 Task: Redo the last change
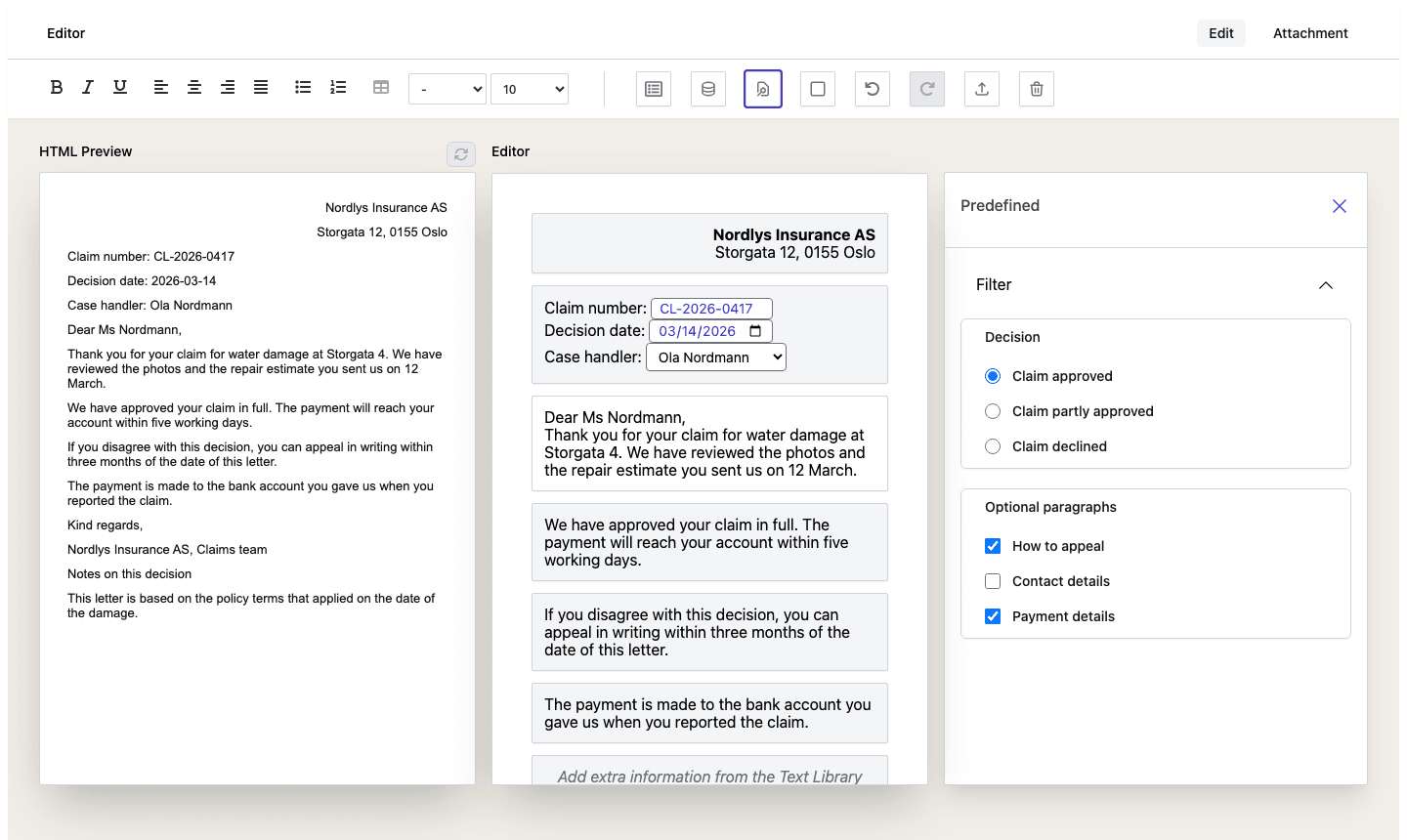click(x=927, y=89)
